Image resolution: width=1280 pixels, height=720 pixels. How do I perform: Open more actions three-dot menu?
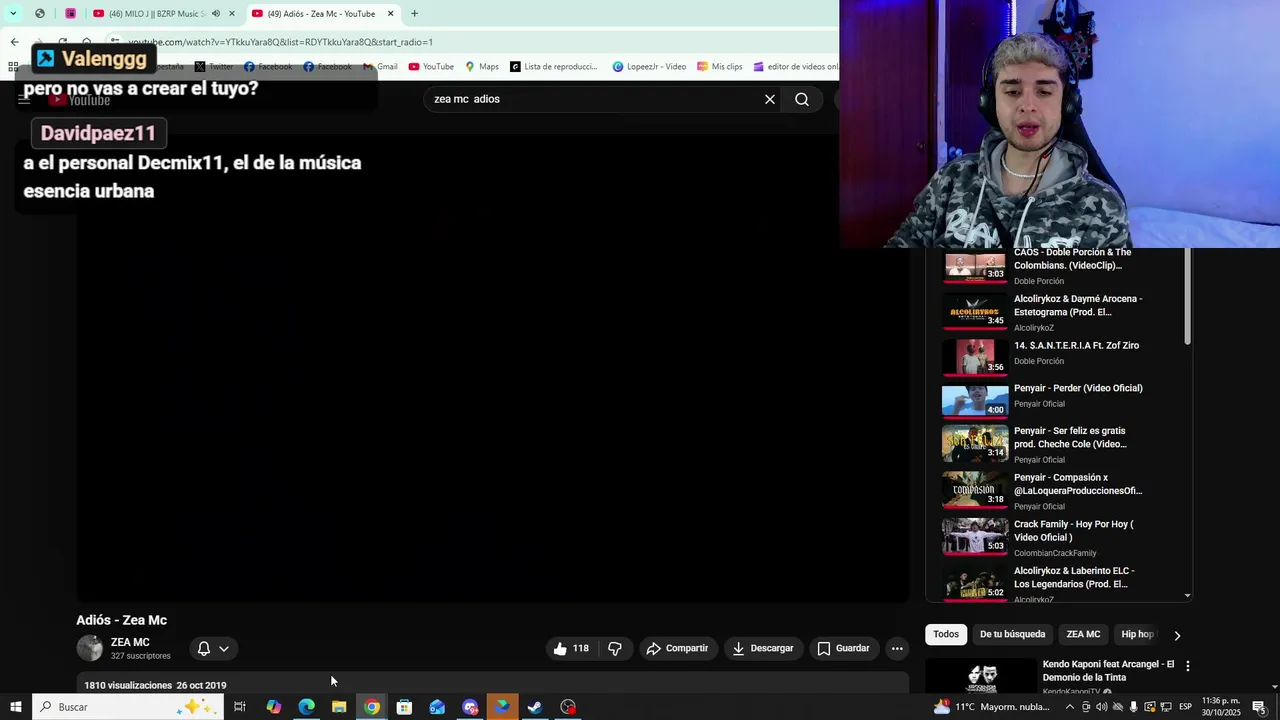coord(897,648)
